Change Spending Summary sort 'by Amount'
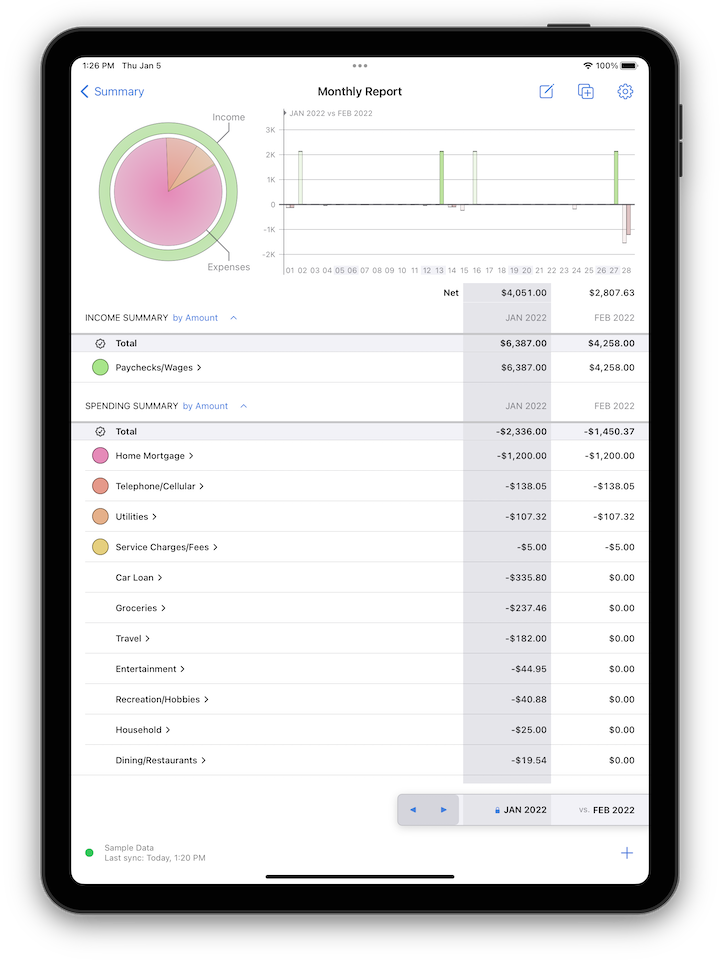The image size is (720, 969). point(205,406)
